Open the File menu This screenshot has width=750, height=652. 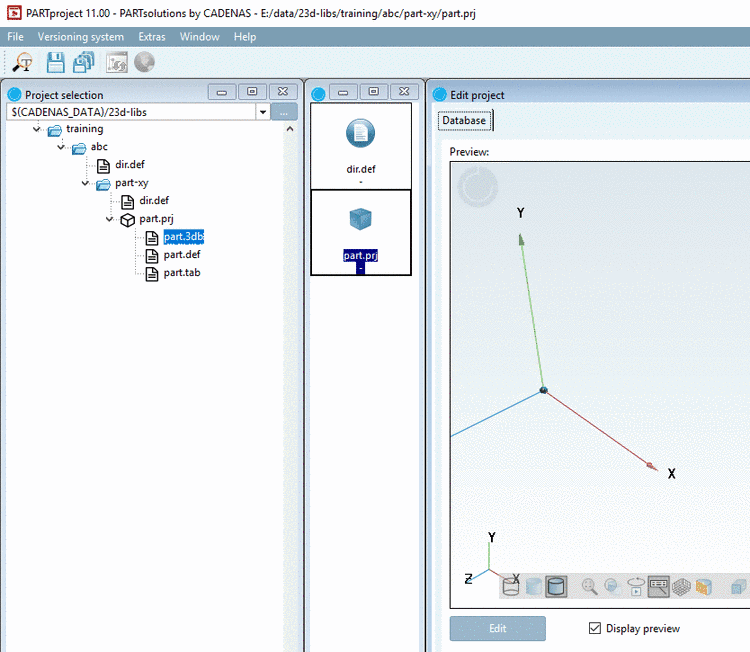point(15,37)
